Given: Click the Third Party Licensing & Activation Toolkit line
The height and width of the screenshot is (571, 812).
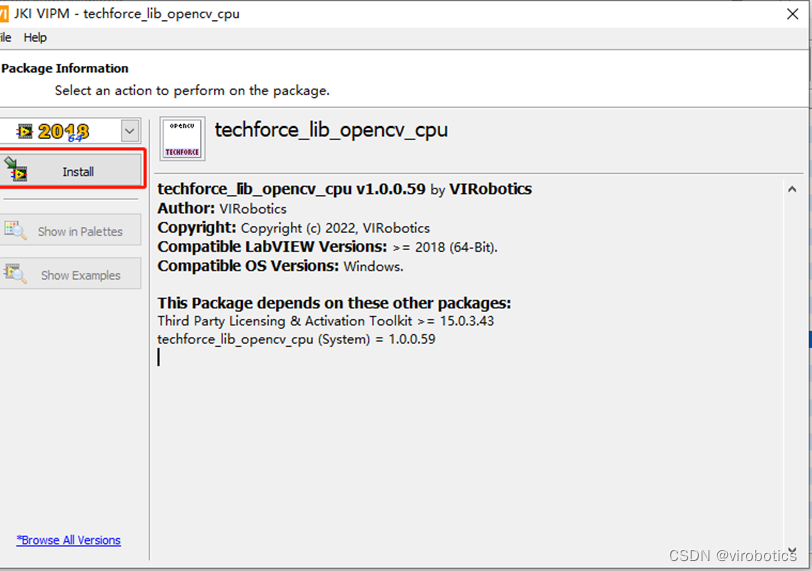Looking at the screenshot, I should point(326,321).
